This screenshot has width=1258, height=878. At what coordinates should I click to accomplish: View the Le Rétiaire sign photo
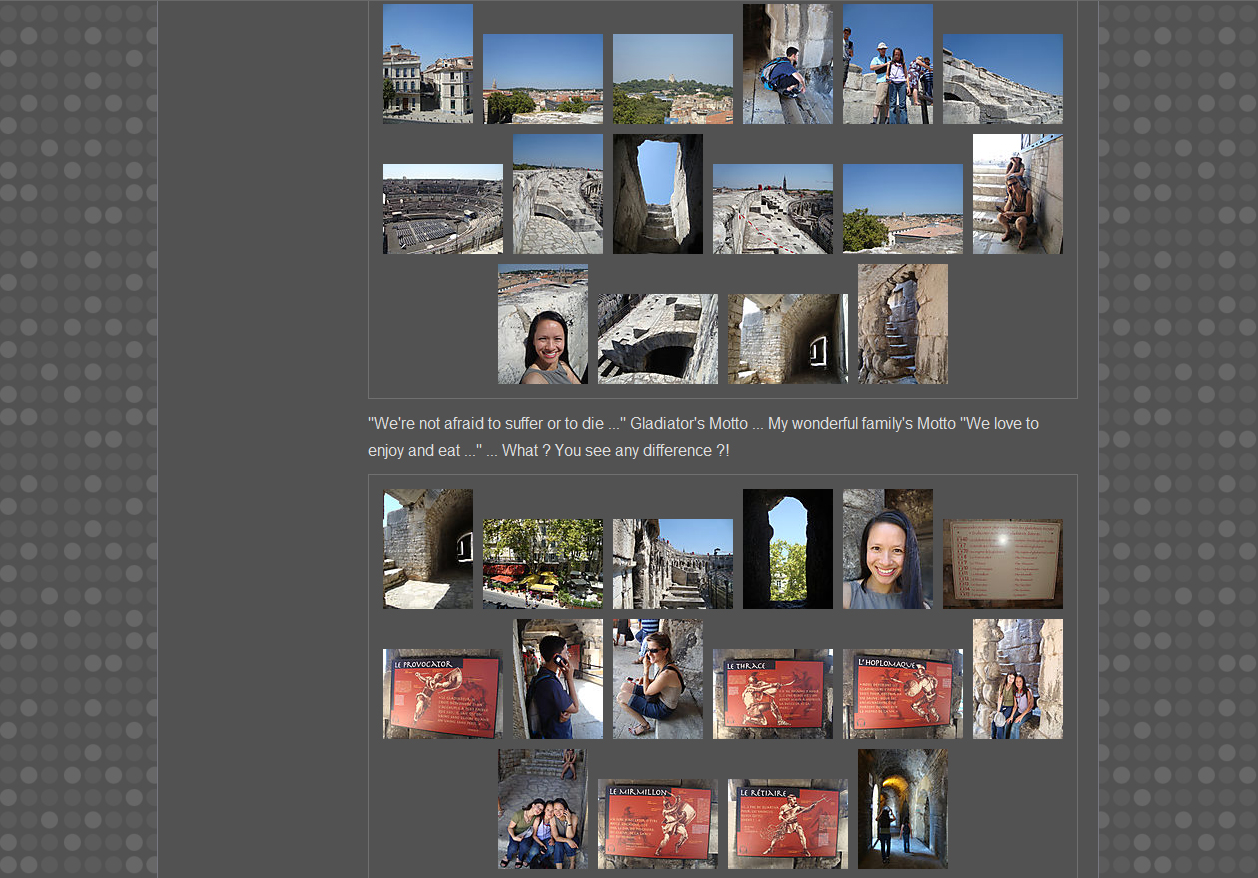pyautogui.click(x=787, y=823)
